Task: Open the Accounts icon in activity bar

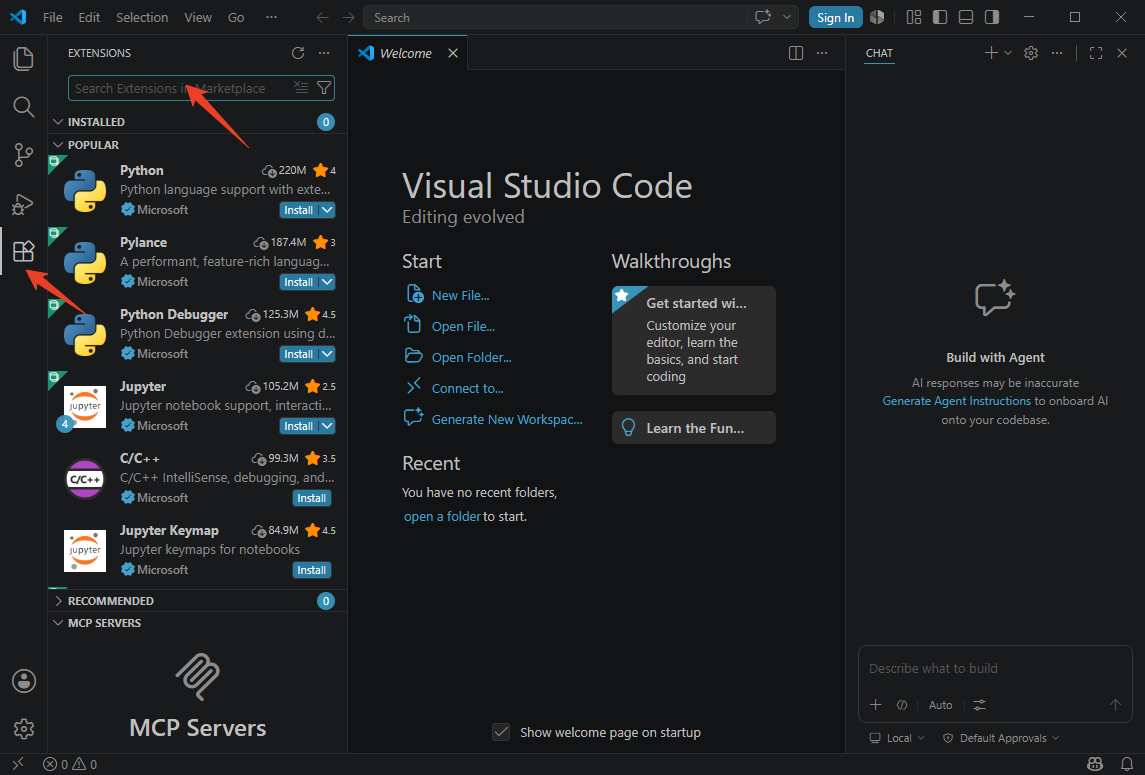Action: tap(23, 681)
